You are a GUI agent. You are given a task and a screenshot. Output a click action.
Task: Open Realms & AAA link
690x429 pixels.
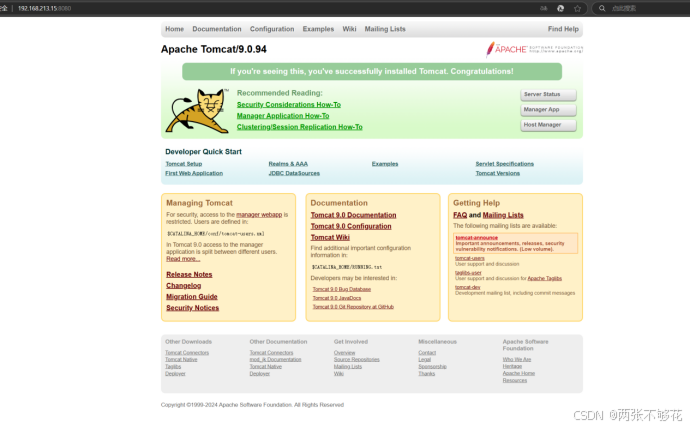[288, 164]
